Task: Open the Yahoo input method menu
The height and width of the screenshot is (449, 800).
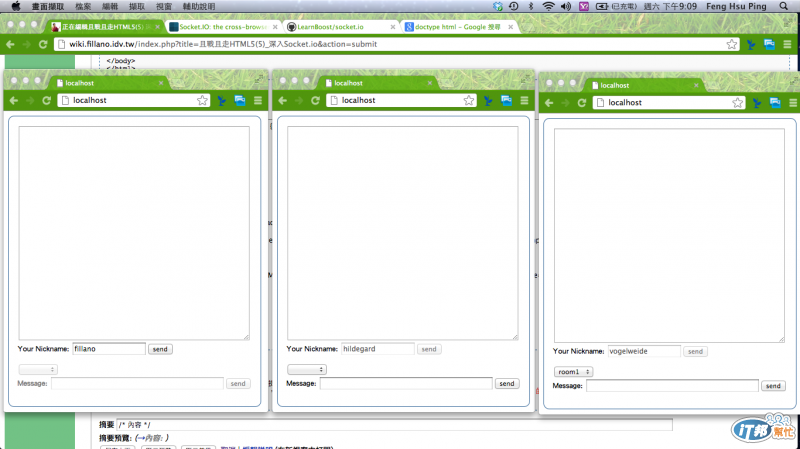Action: tap(584, 6)
